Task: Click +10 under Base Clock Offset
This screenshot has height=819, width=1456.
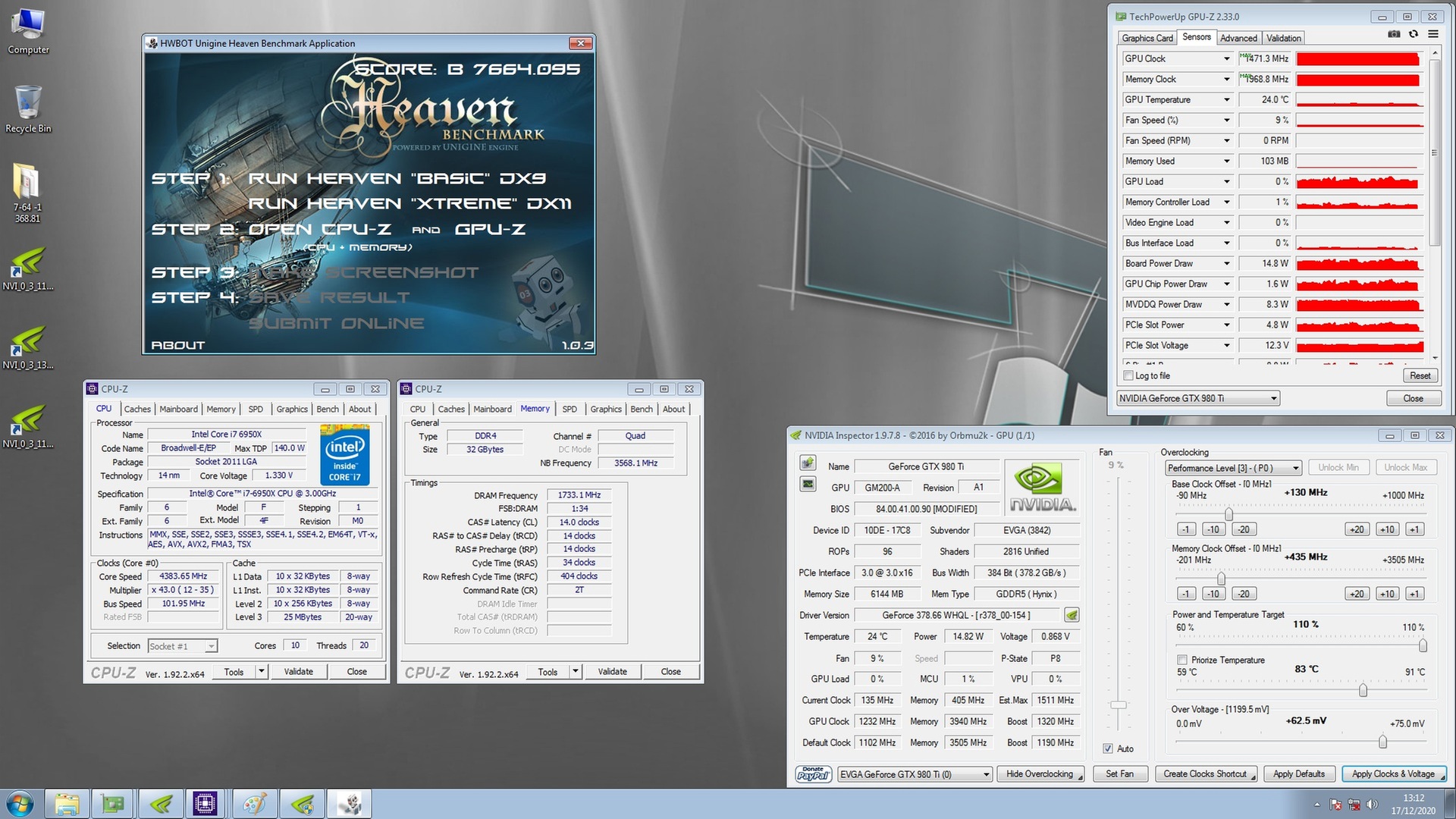Action: point(1387,529)
